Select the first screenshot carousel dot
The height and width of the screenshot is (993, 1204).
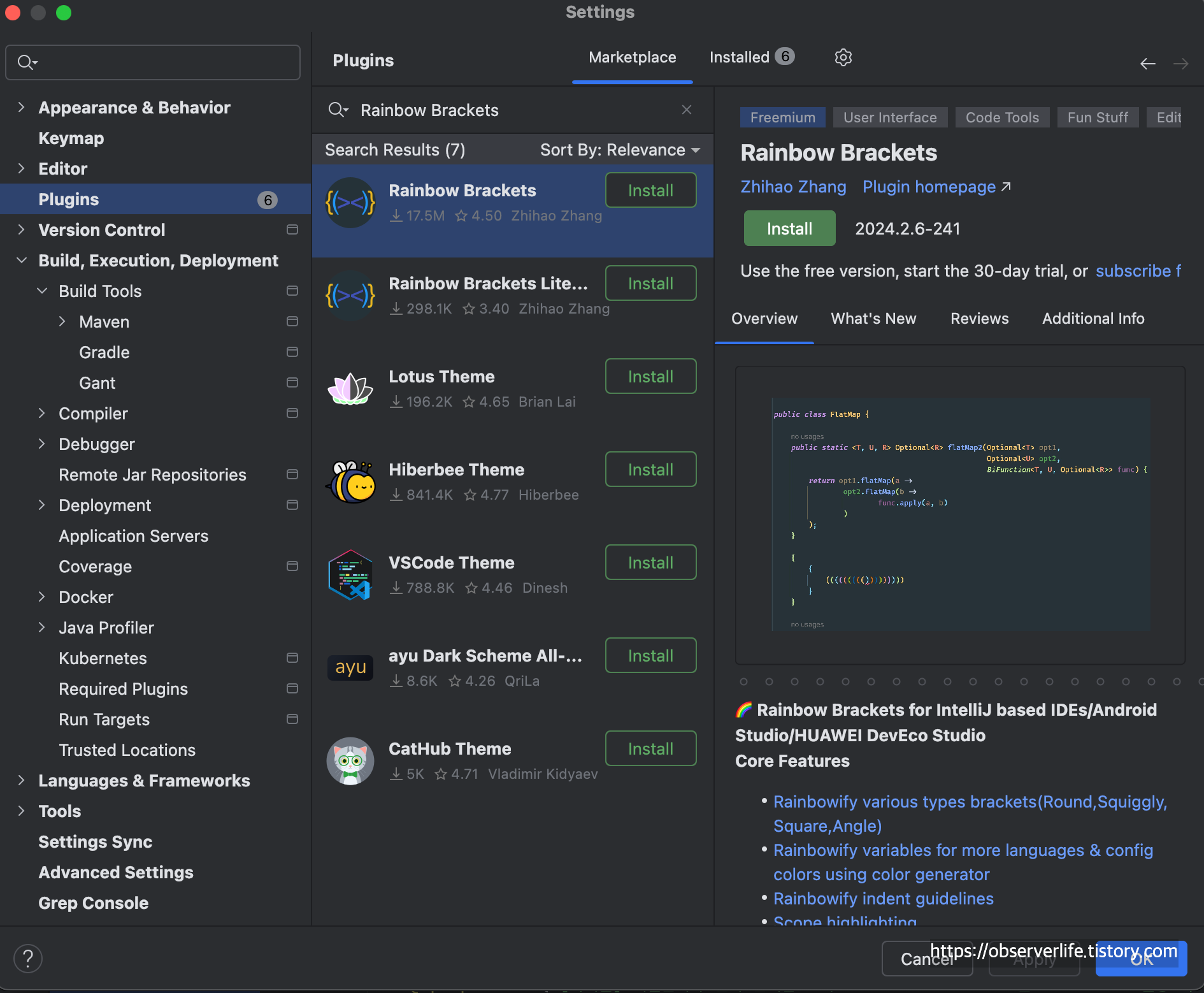[743, 681]
